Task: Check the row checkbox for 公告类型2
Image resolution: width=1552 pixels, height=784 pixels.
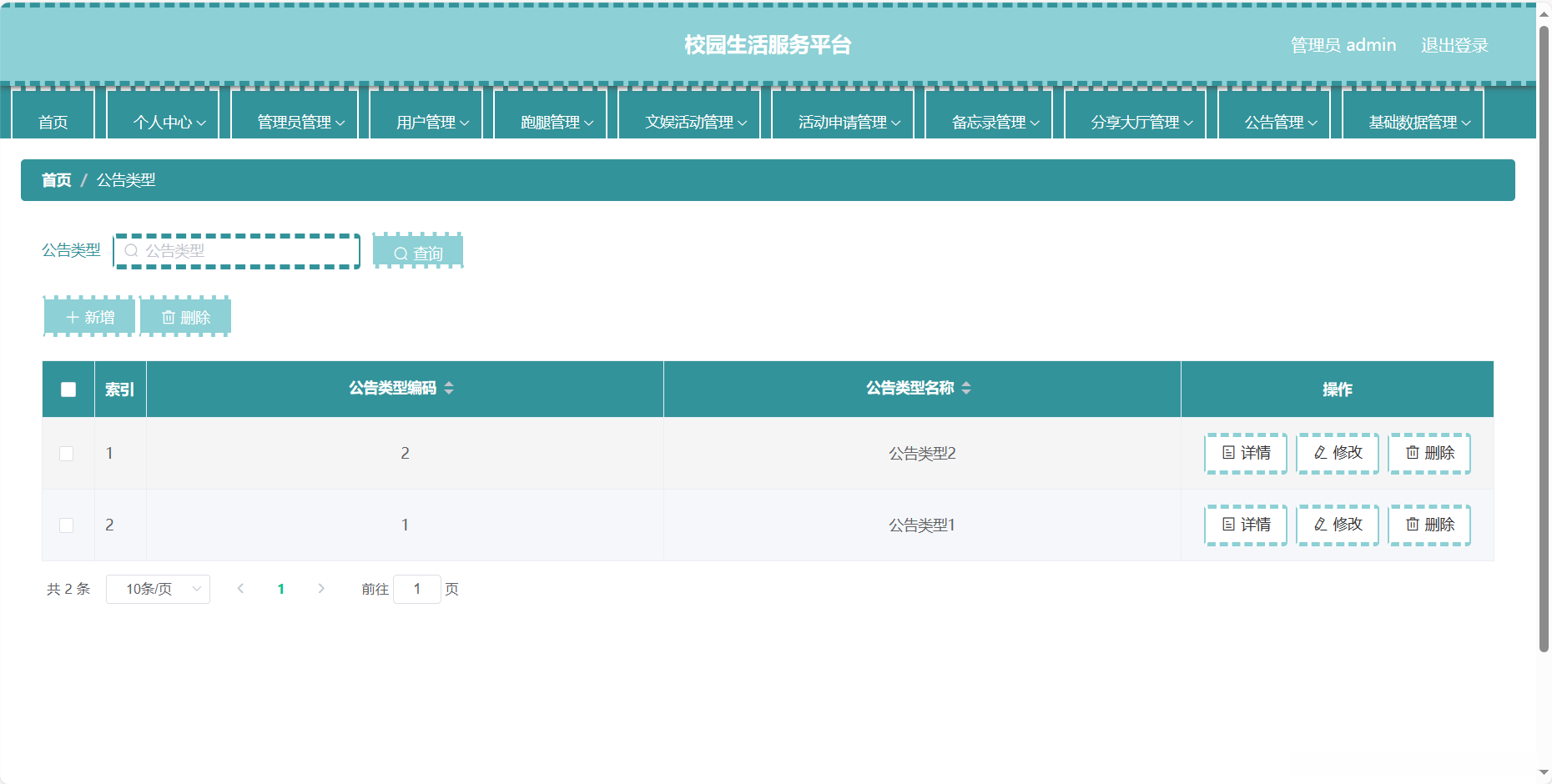Action: [67, 454]
